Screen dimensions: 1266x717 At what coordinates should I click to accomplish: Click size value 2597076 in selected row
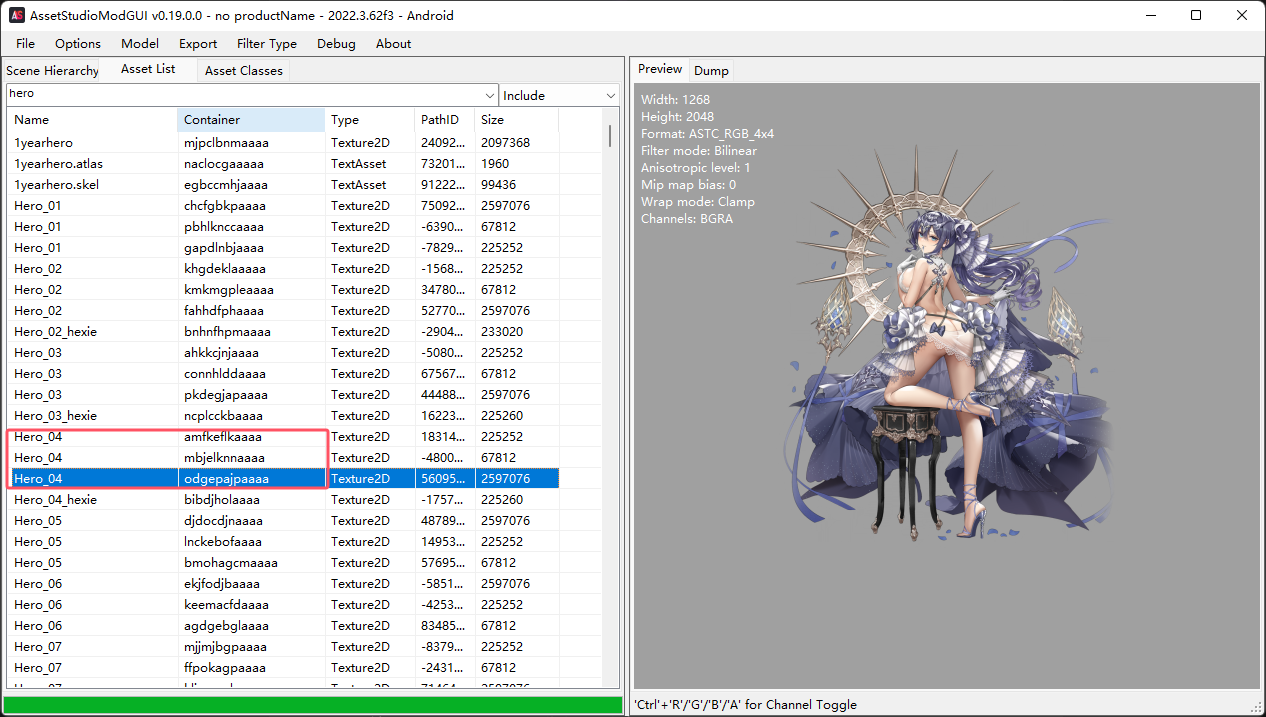coord(506,479)
